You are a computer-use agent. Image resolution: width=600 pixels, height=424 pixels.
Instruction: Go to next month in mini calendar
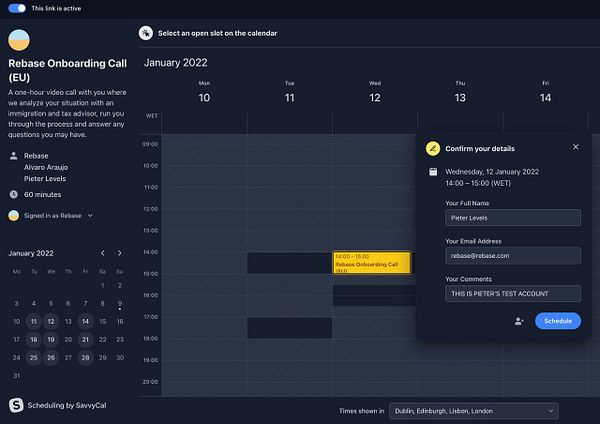point(119,253)
